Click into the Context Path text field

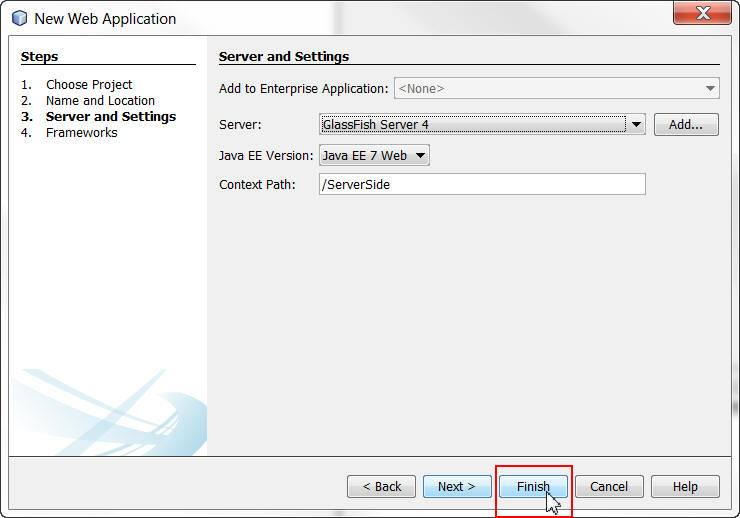click(x=482, y=184)
